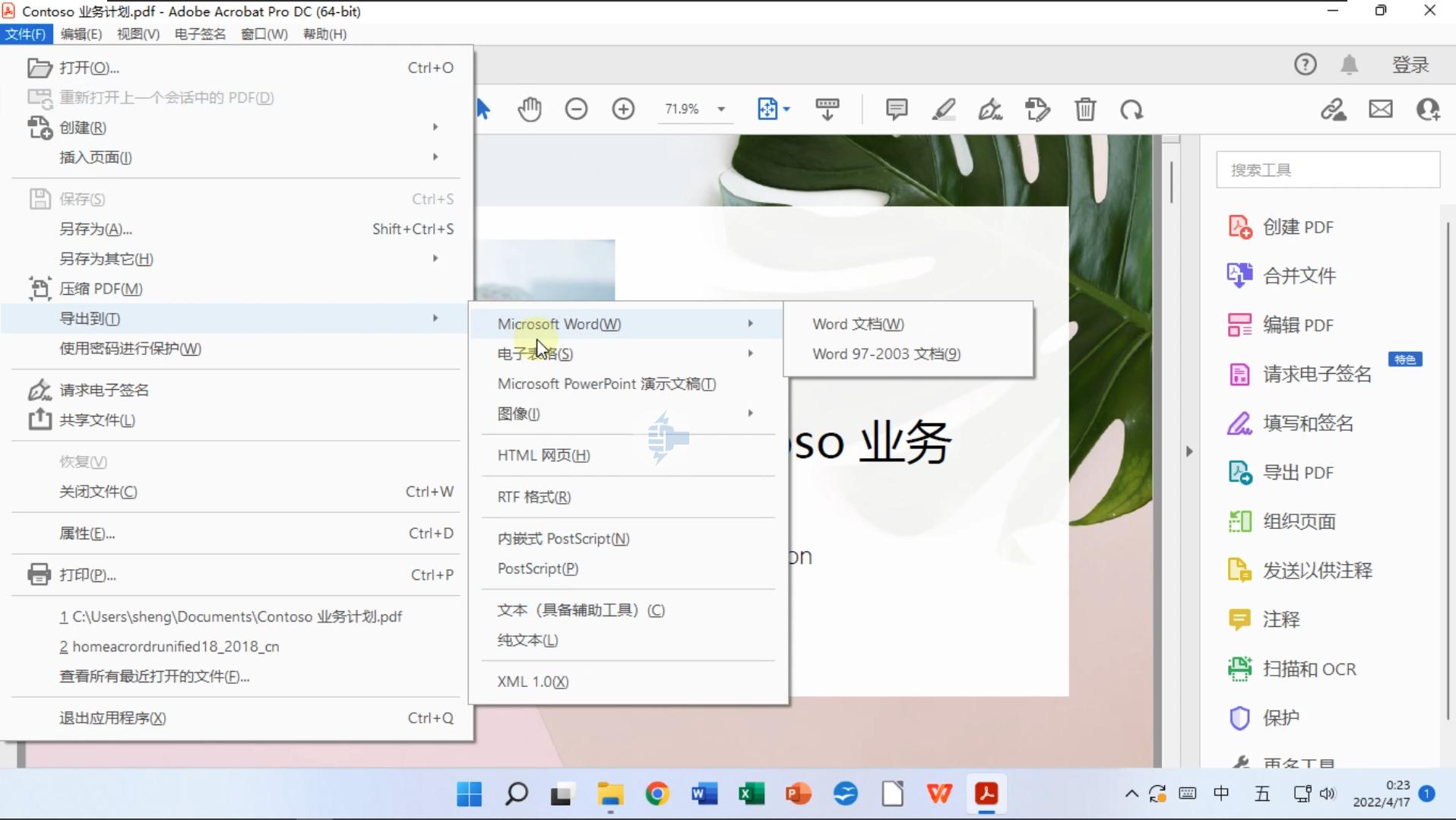The width and height of the screenshot is (1456, 820).
Task: Expand the 图像 export submenu
Action: coord(518,413)
